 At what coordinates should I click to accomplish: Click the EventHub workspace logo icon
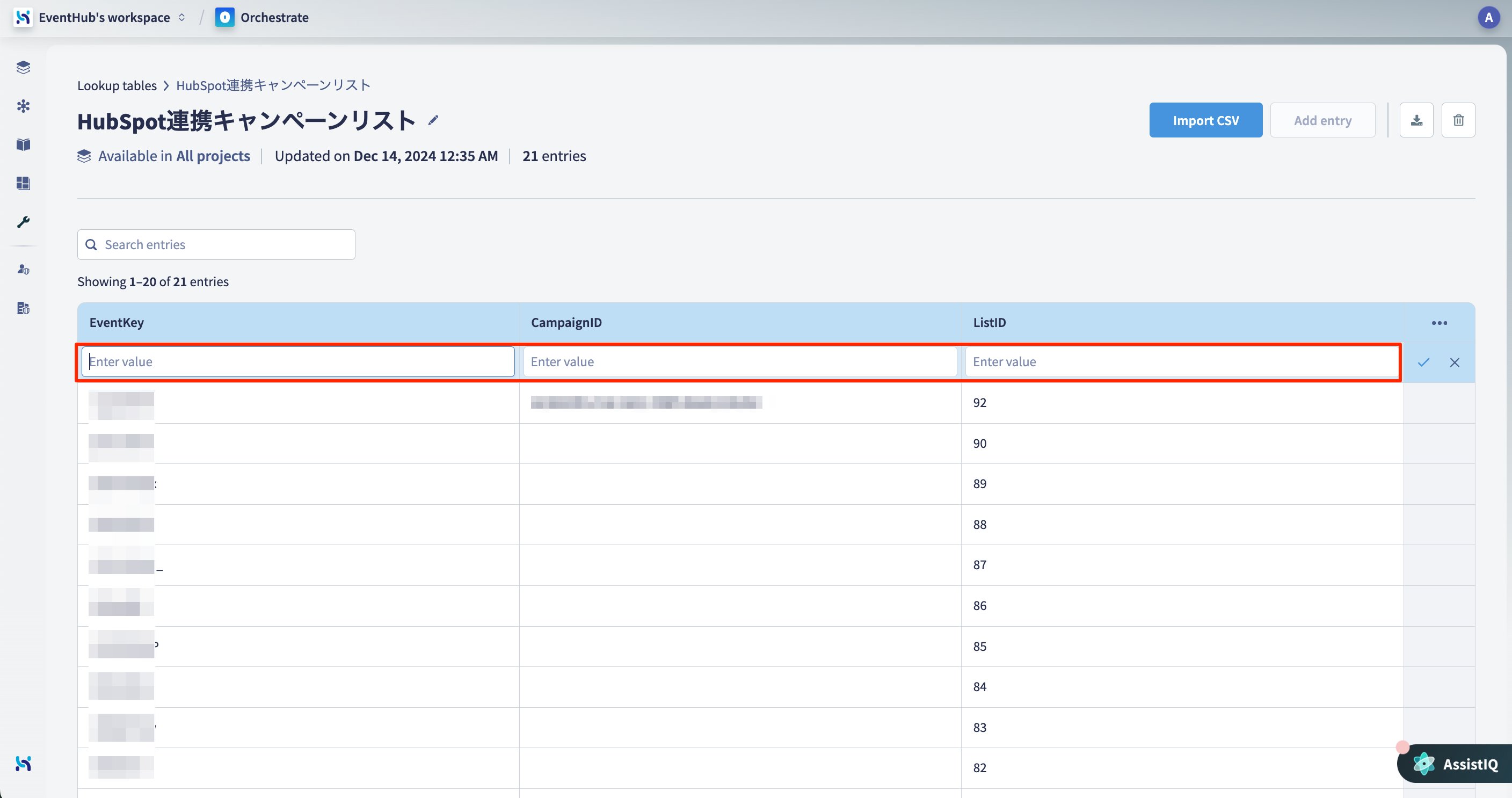[x=23, y=18]
